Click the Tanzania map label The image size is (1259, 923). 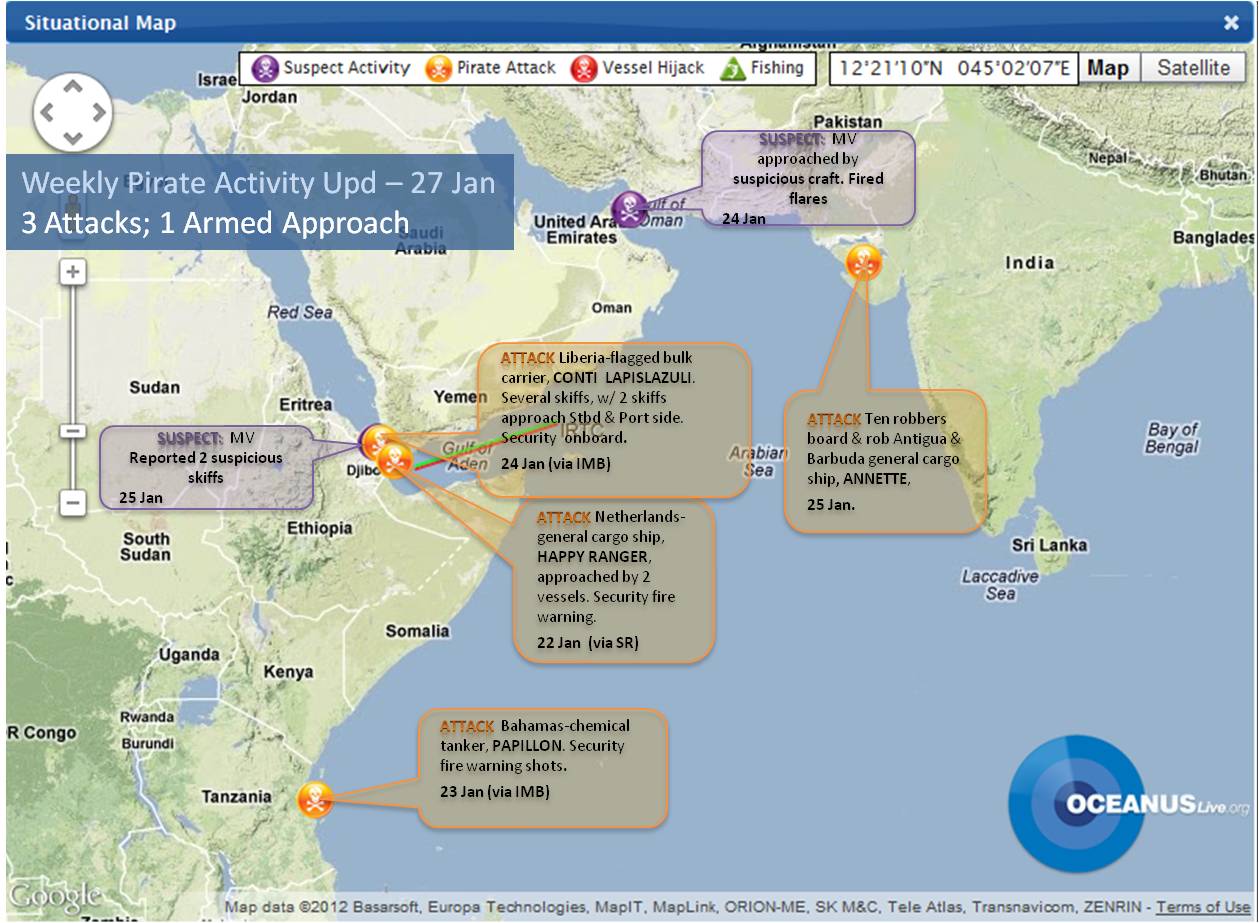236,797
